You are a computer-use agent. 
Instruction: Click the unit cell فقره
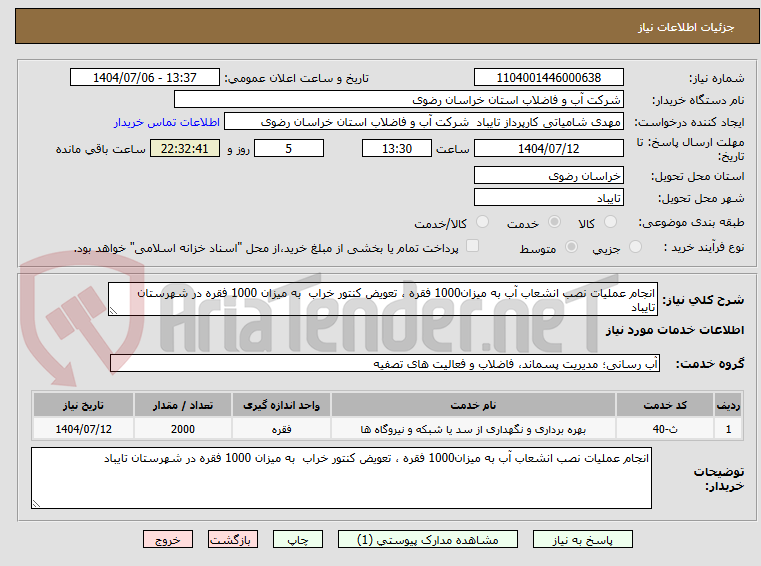click(281, 429)
